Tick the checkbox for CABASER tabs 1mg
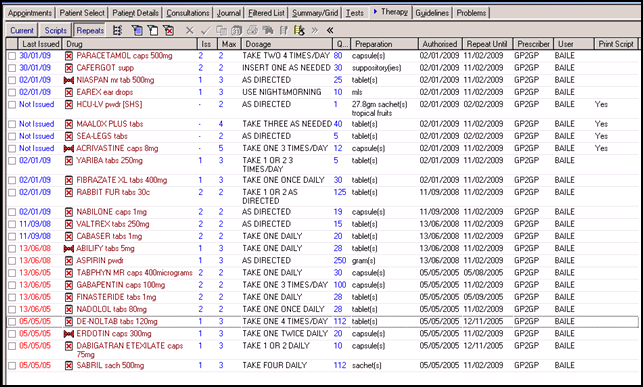The width and height of the screenshot is (643, 387). (x=12, y=237)
